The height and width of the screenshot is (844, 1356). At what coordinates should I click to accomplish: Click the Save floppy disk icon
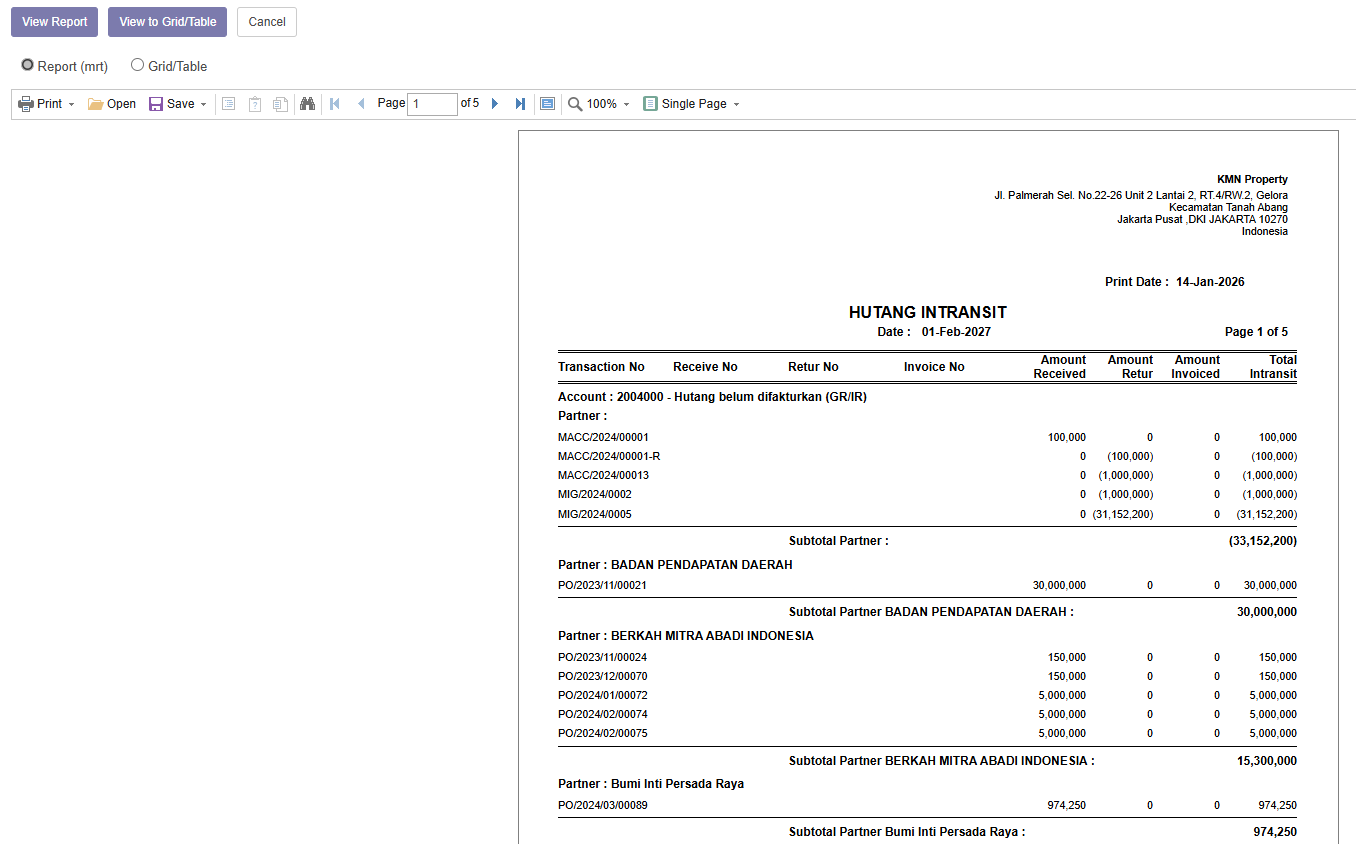(156, 104)
